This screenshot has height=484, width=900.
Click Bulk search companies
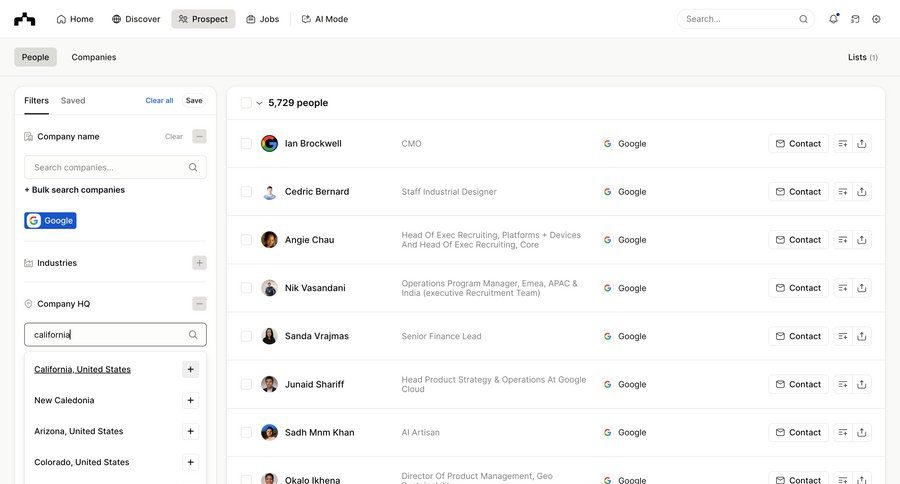[75, 190]
